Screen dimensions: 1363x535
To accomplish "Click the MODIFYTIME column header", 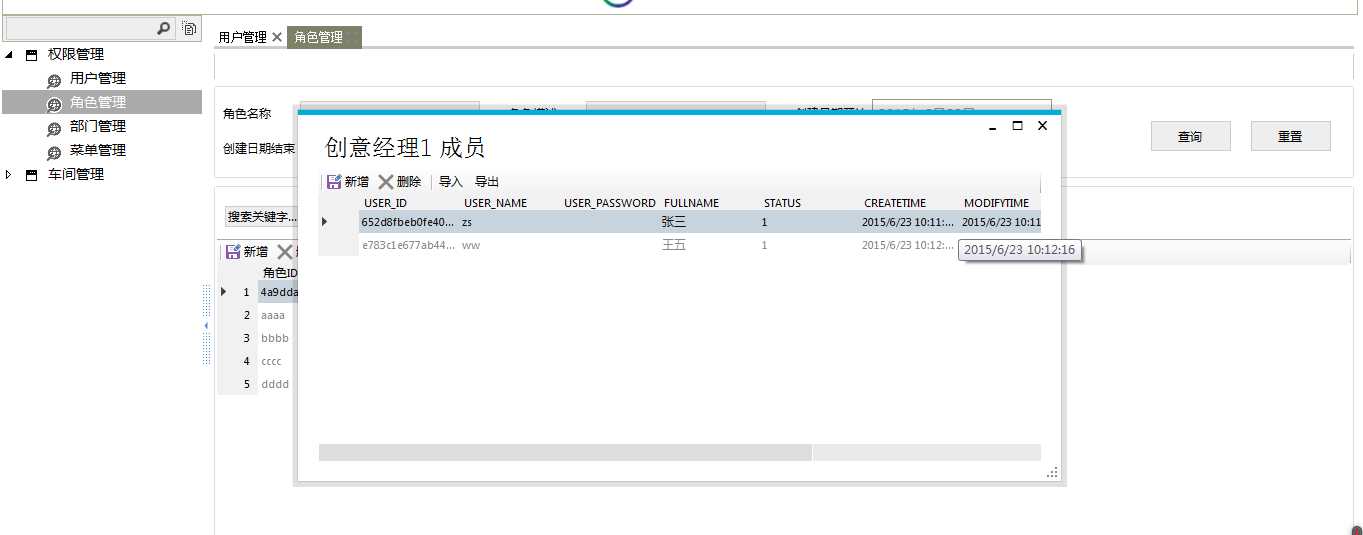I will click(x=996, y=203).
